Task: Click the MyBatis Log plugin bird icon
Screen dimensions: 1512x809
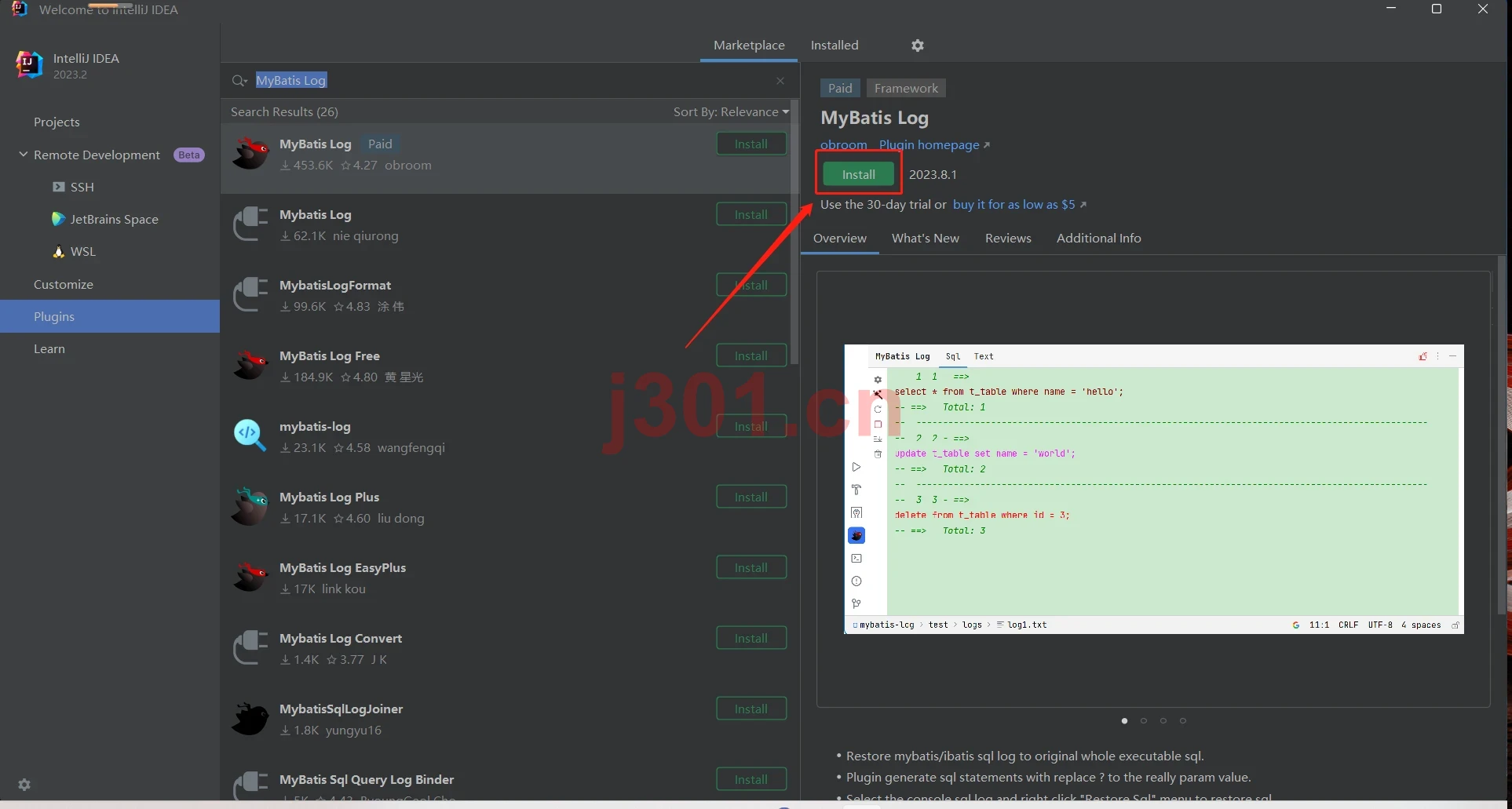Action: click(x=250, y=154)
